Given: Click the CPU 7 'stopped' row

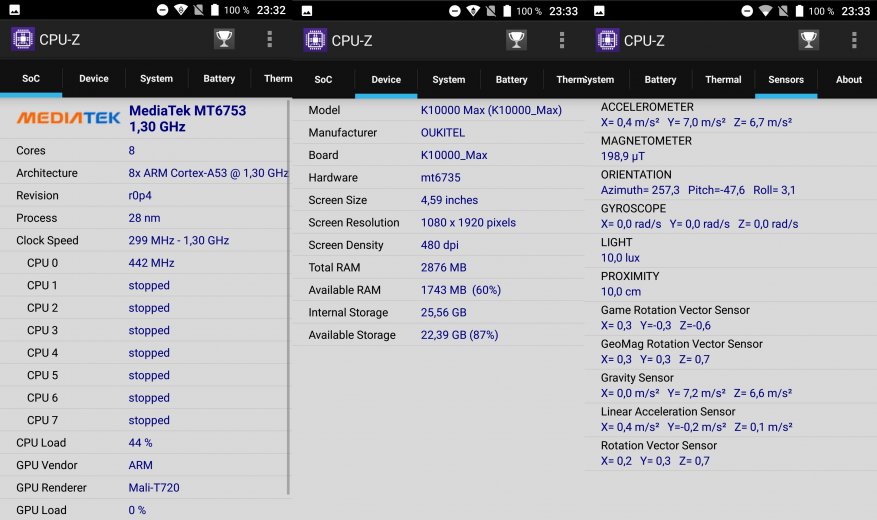Looking at the screenshot, I should (144, 420).
